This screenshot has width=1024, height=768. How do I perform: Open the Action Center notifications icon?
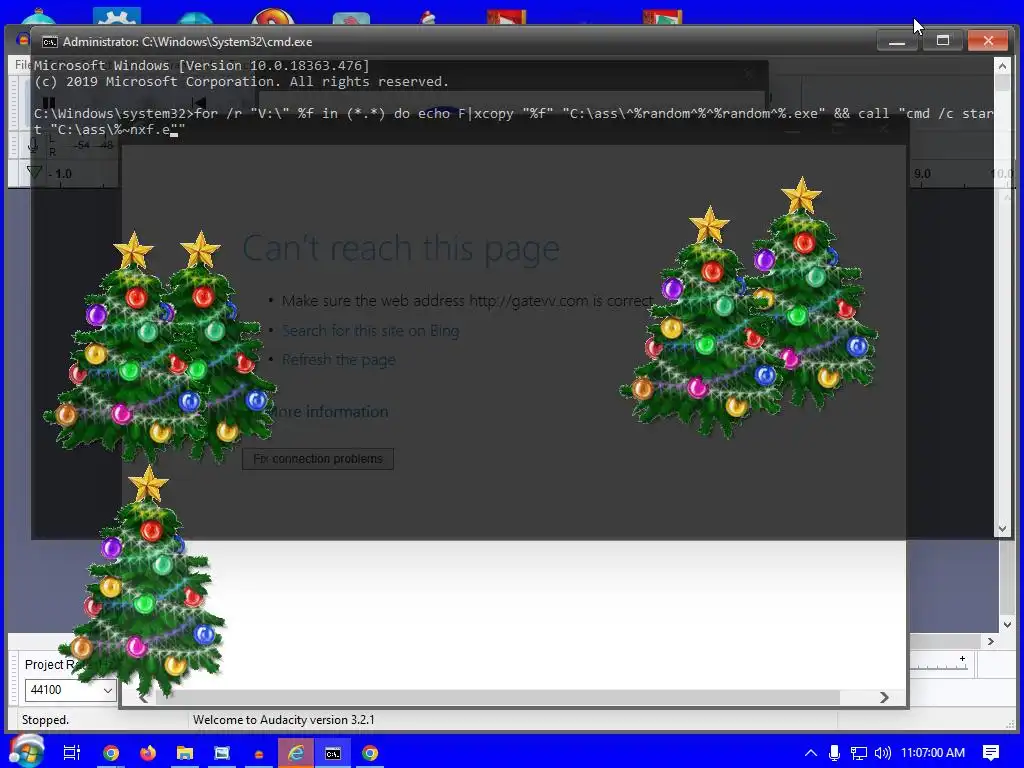(991, 752)
